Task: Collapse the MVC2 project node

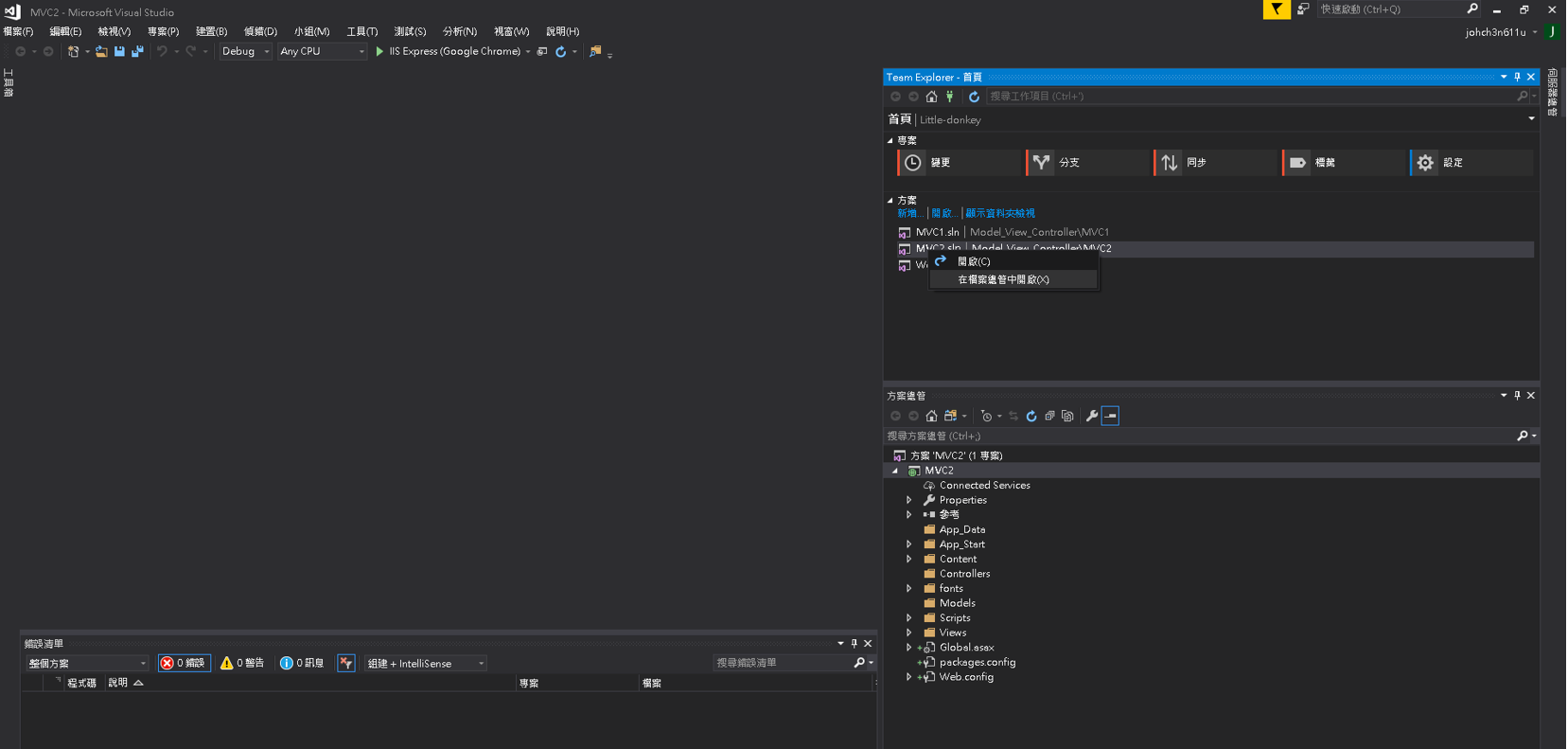Action: [x=895, y=471]
